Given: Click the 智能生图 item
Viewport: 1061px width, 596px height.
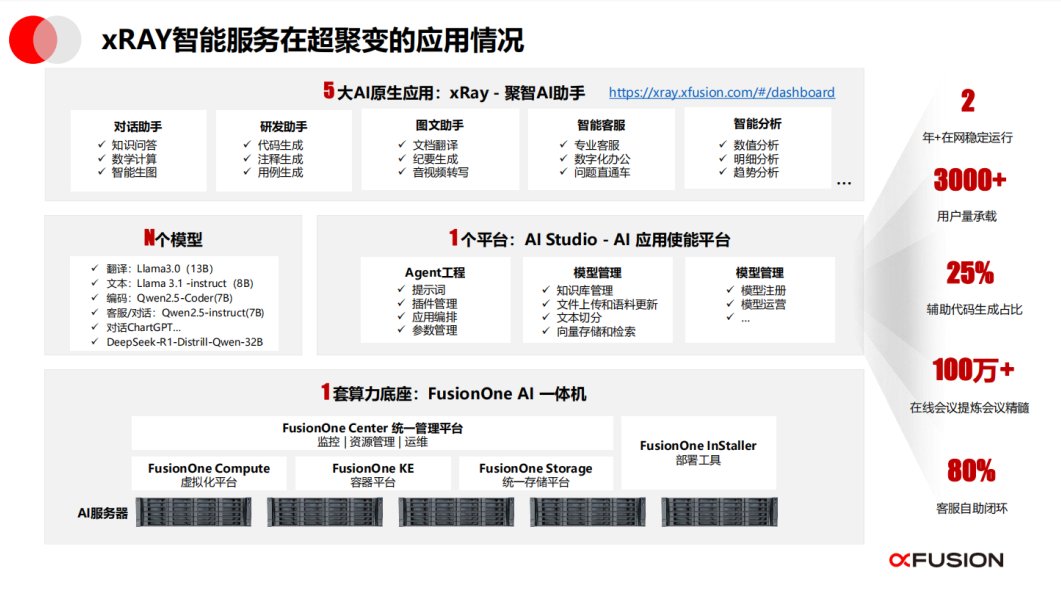Looking at the screenshot, I should pos(134,173).
